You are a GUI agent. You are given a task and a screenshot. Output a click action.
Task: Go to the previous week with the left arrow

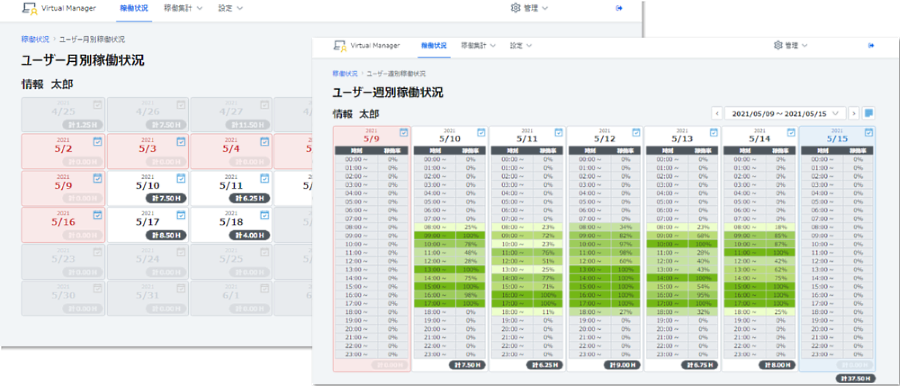(716, 113)
